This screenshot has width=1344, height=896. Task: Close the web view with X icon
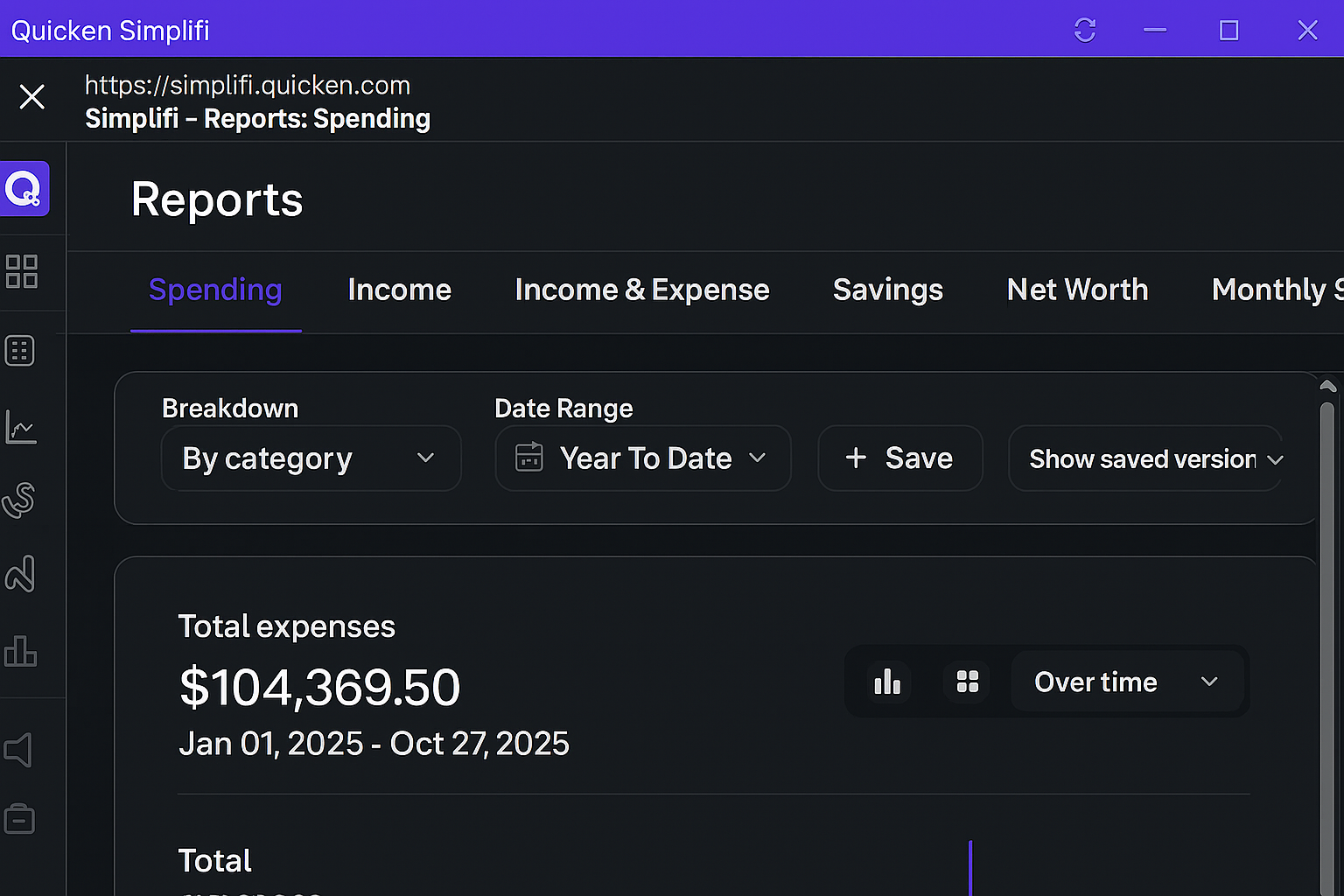[x=32, y=96]
